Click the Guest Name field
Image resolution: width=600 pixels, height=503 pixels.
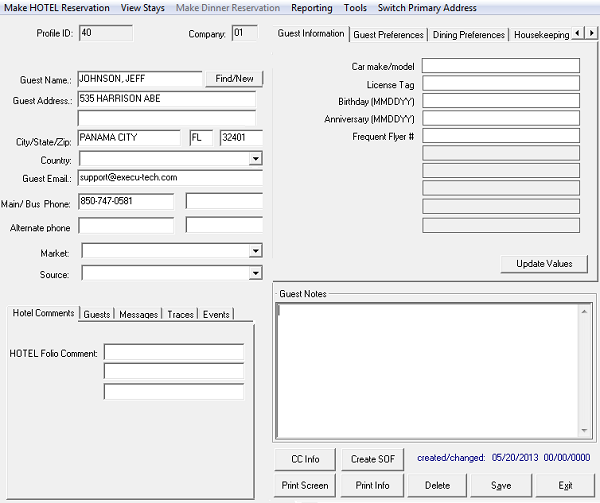(140, 79)
